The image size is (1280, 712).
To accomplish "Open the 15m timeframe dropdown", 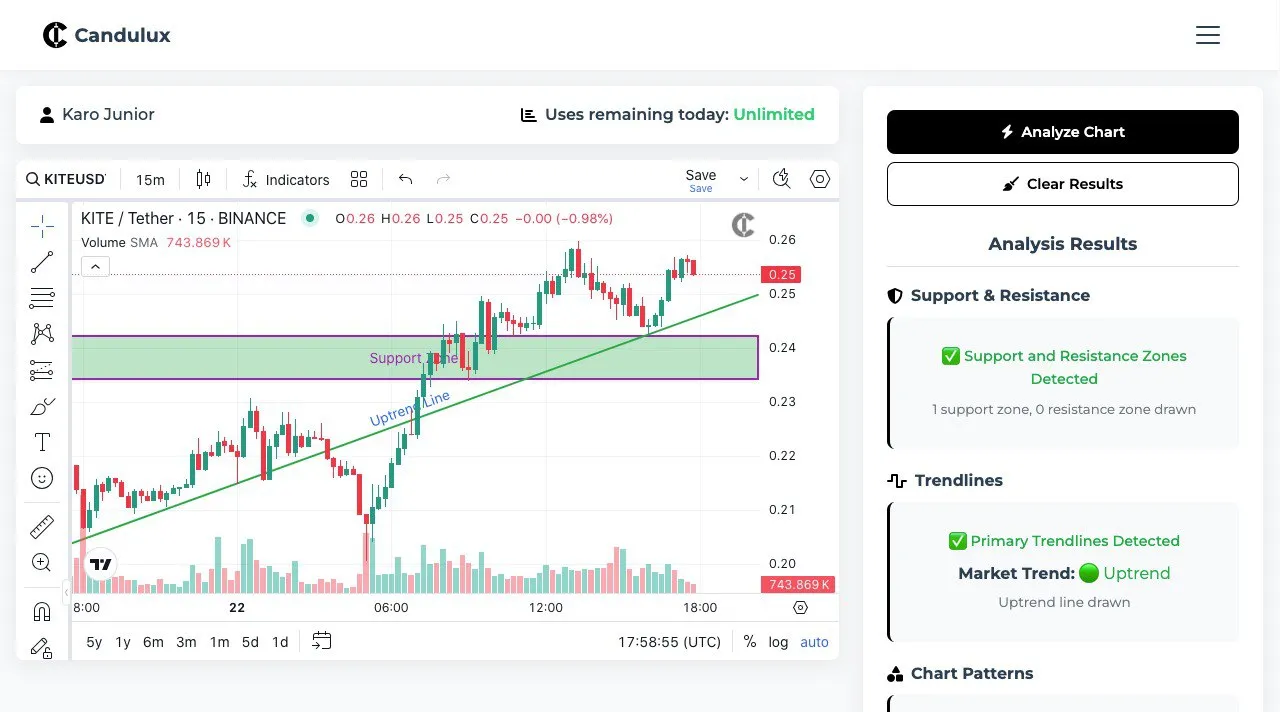I will 150,180.
